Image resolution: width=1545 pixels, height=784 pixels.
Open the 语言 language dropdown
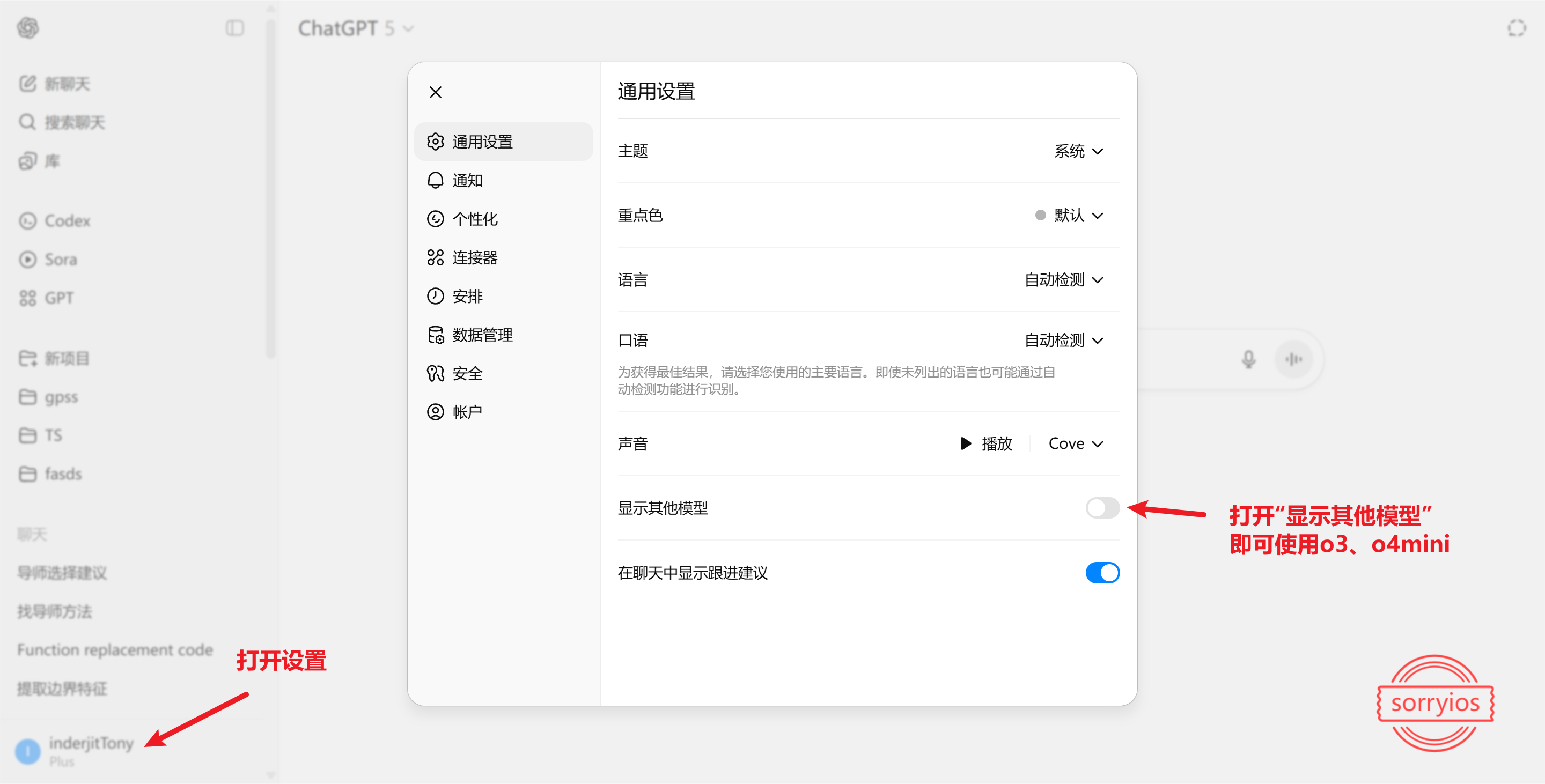pyautogui.click(x=1063, y=280)
